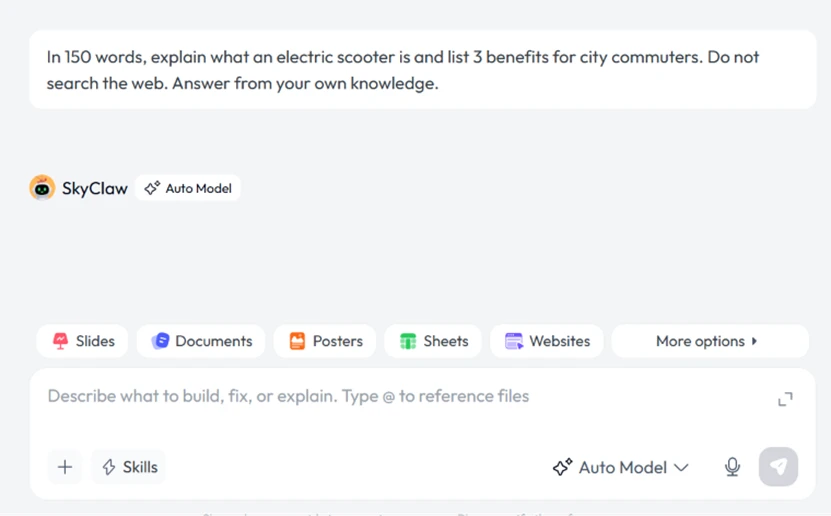This screenshot has width=831, height=516.
Task: Expand the prompt box with the expand icon
Action: pyautogui.click(x=785, y=399)
